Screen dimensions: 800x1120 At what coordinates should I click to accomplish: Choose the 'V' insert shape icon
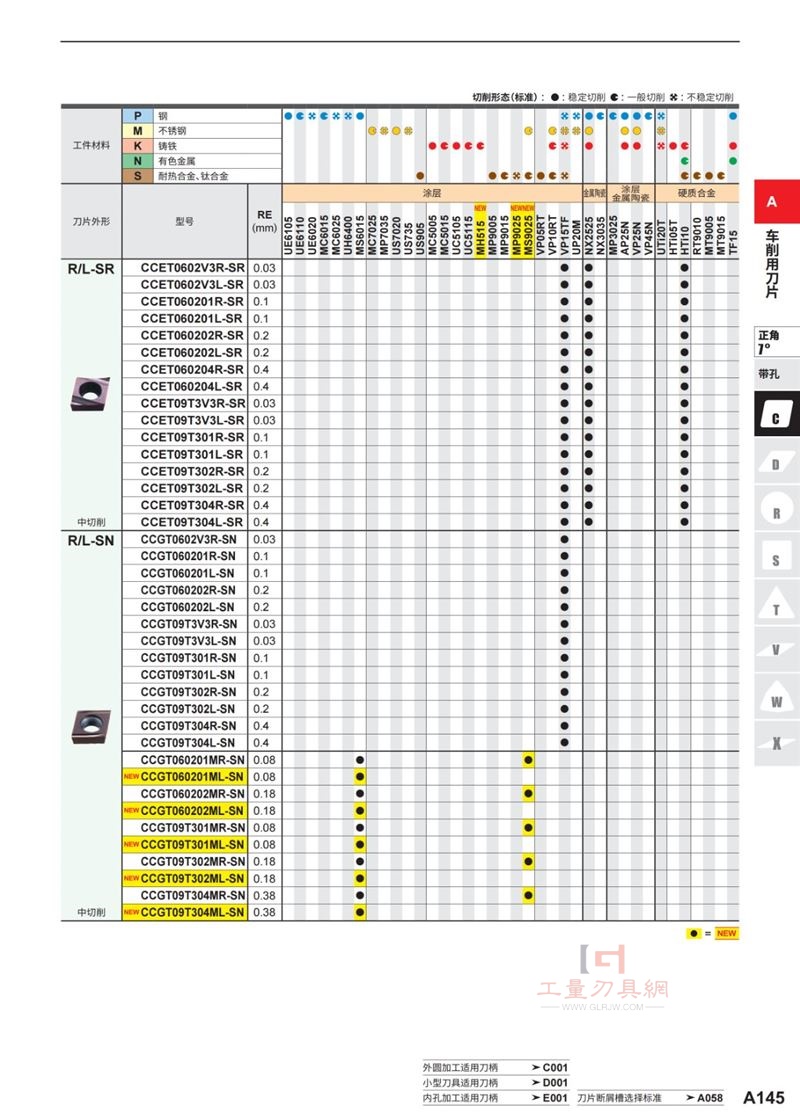(776, 650)
